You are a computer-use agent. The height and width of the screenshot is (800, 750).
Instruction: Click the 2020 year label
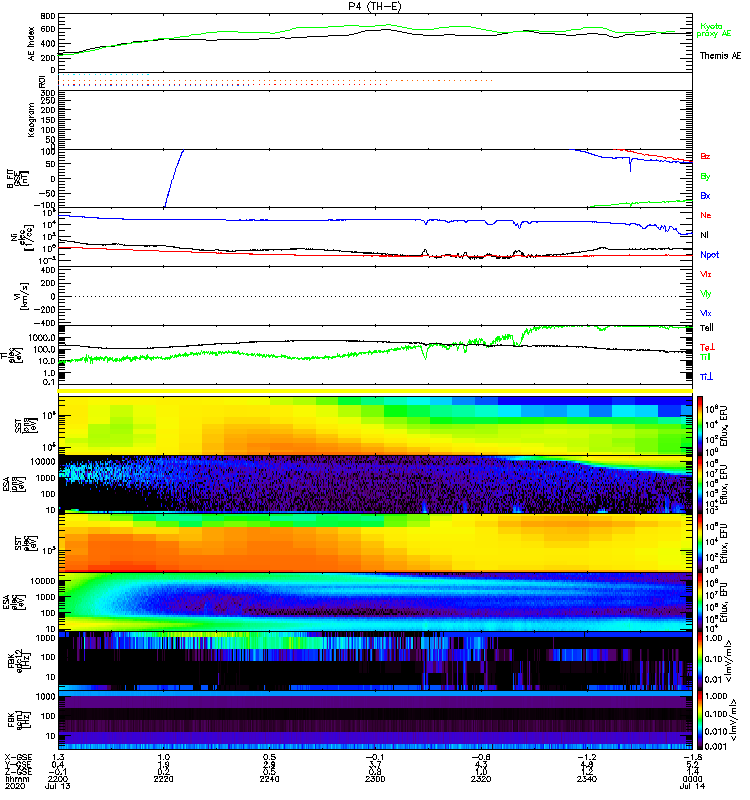coord(15,786)
